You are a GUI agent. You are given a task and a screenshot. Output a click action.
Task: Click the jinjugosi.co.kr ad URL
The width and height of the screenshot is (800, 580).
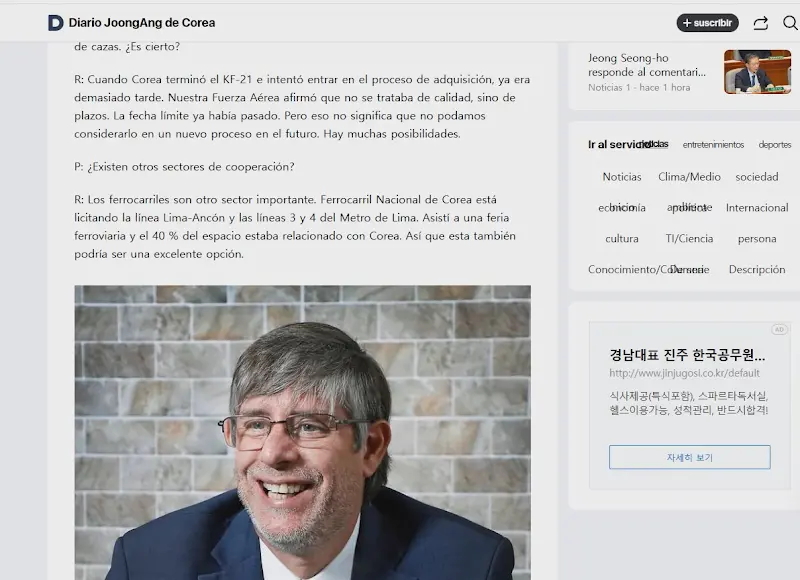tap(684, 373)
